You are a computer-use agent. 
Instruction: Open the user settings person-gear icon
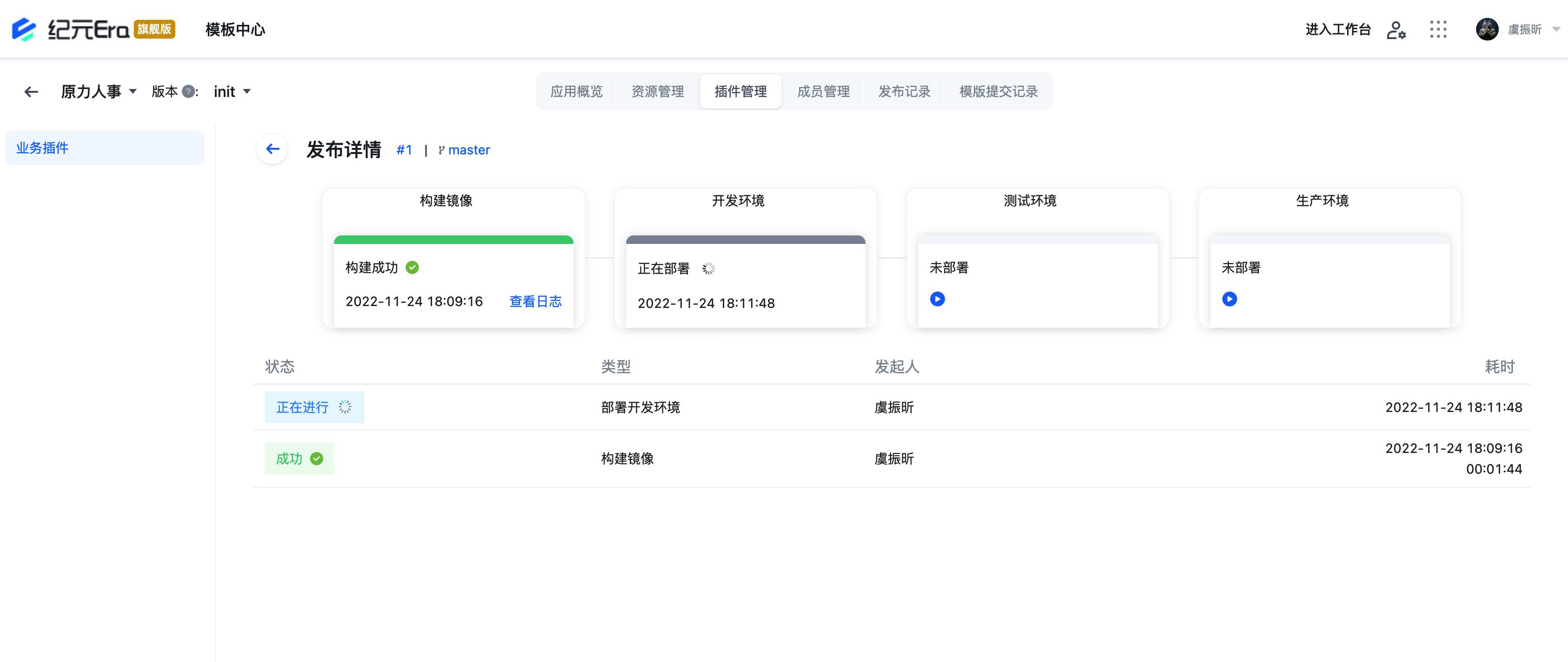1396,29
